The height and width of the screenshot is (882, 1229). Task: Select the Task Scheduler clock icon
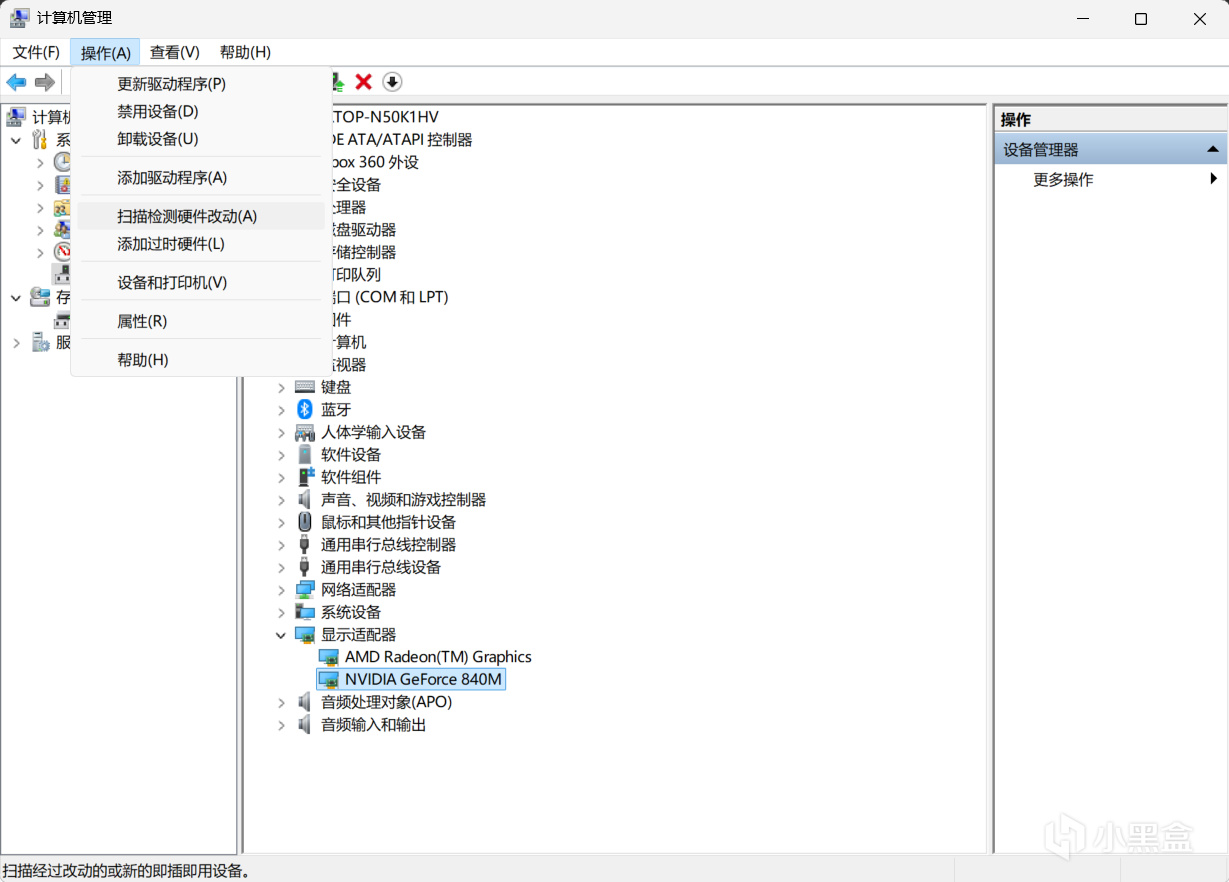[62, 162]
